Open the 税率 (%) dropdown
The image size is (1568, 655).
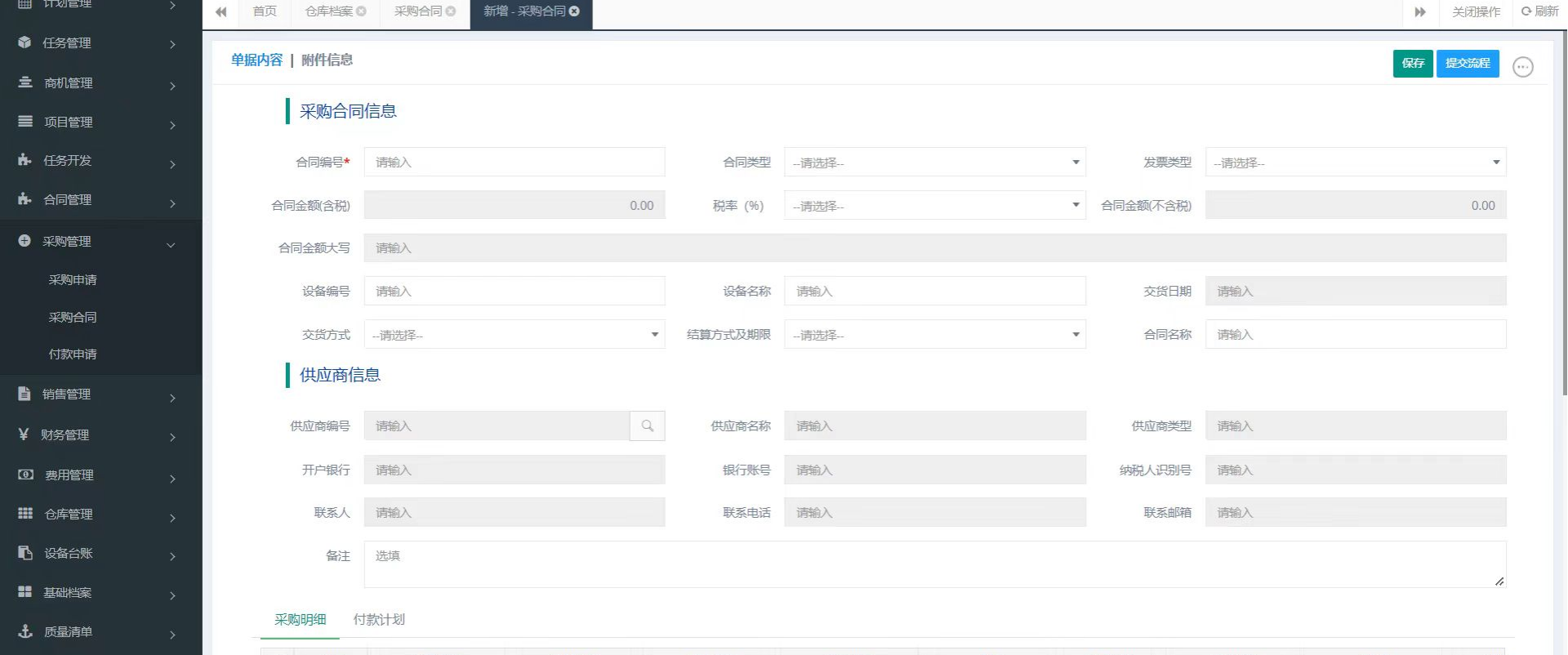[935, 205]
